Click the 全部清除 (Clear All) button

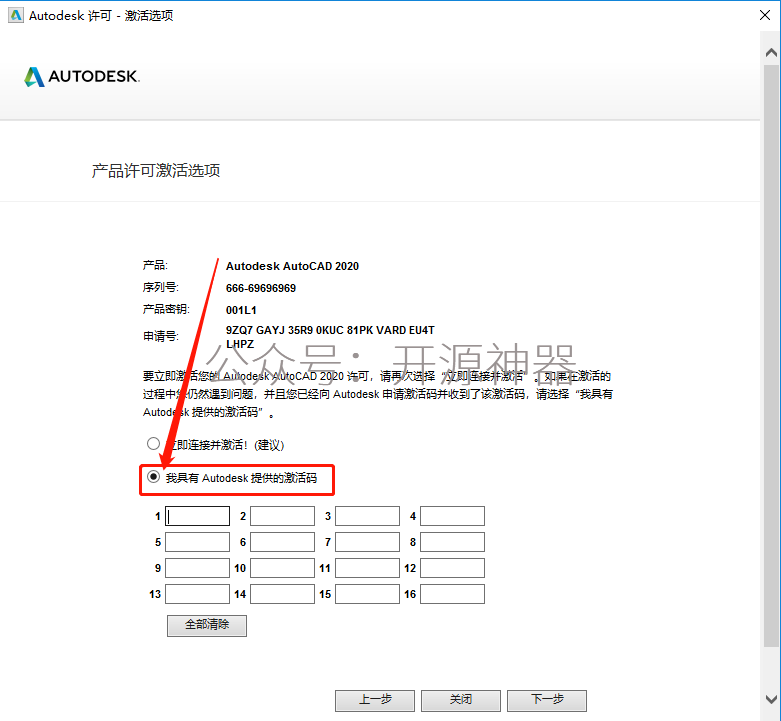tap(207, 625)
